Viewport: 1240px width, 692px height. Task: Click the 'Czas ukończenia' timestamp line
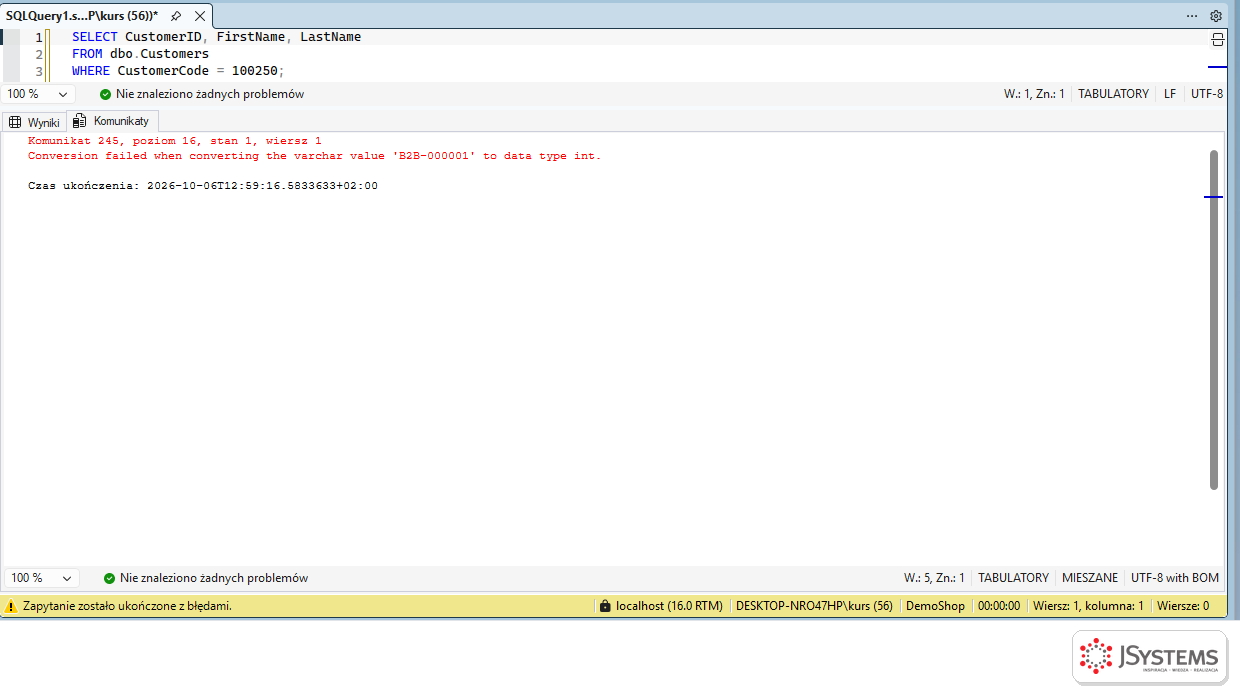[203, 186]
